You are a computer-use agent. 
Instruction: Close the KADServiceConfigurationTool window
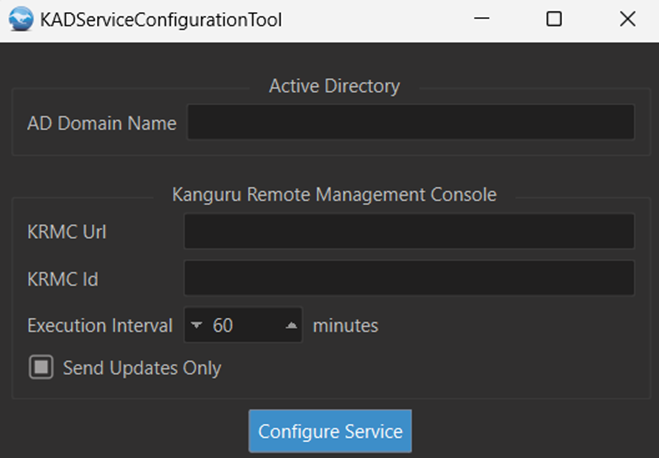(627, 19)
